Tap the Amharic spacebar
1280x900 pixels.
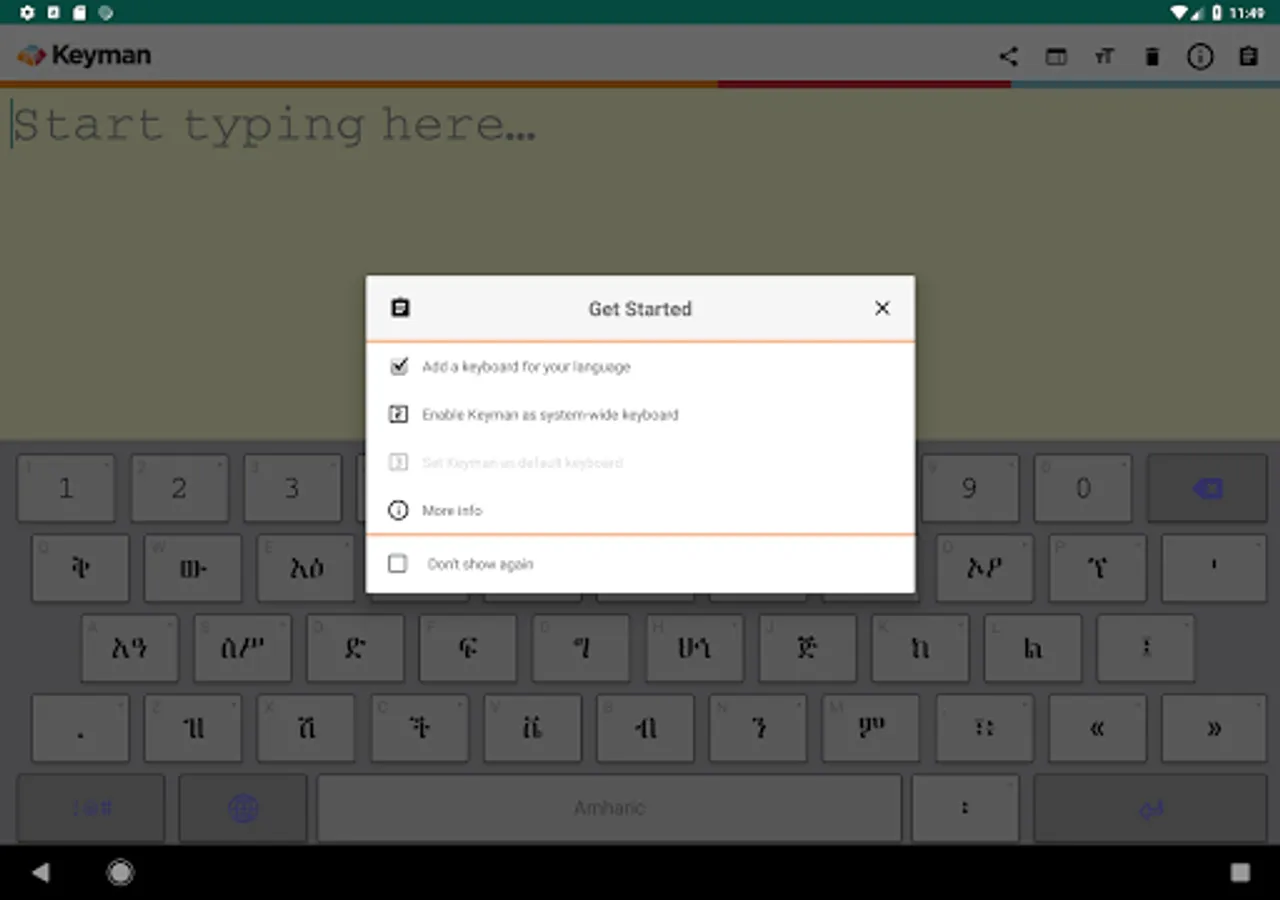click(x=609, y=808)
